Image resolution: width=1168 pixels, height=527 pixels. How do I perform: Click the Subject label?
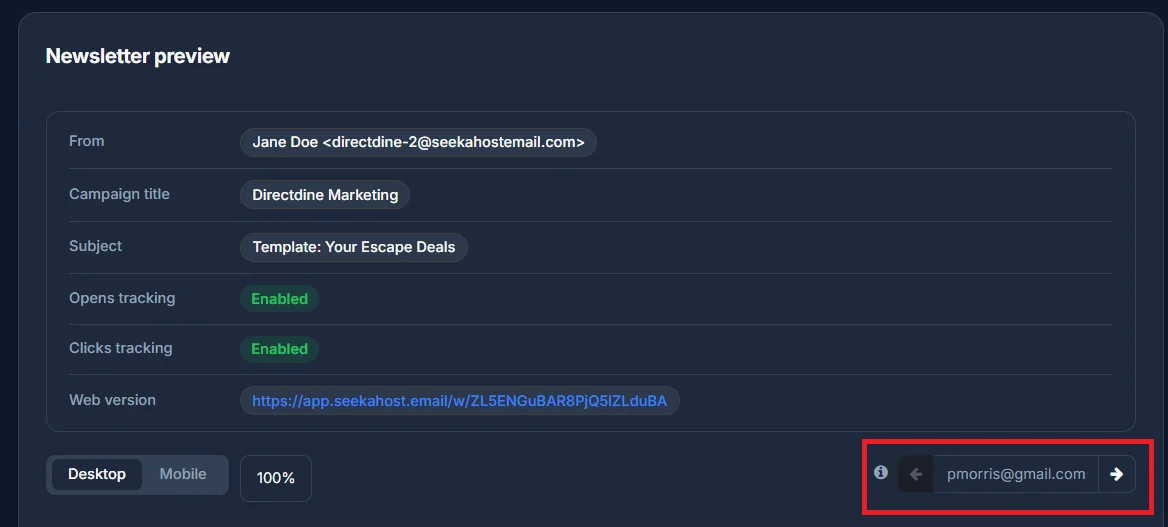(x=95, y=246)
